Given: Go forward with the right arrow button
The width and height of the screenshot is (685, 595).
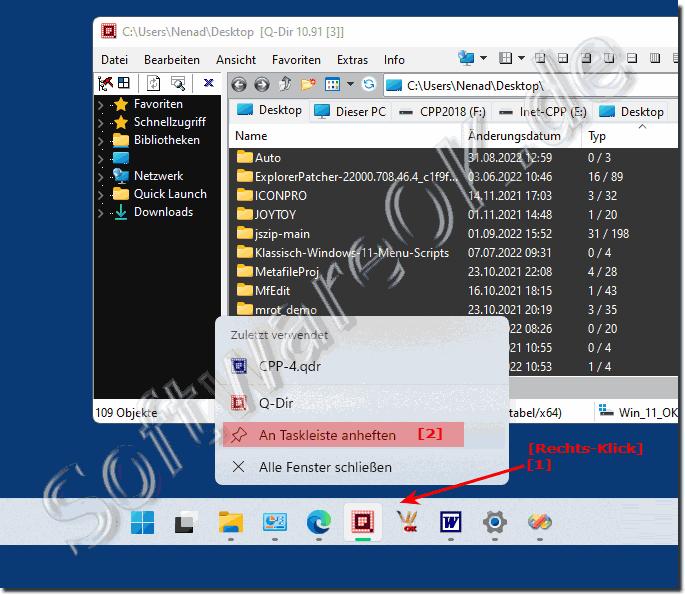Looking at the screenshot, I should pyautogui.click(x=262, y=84).
